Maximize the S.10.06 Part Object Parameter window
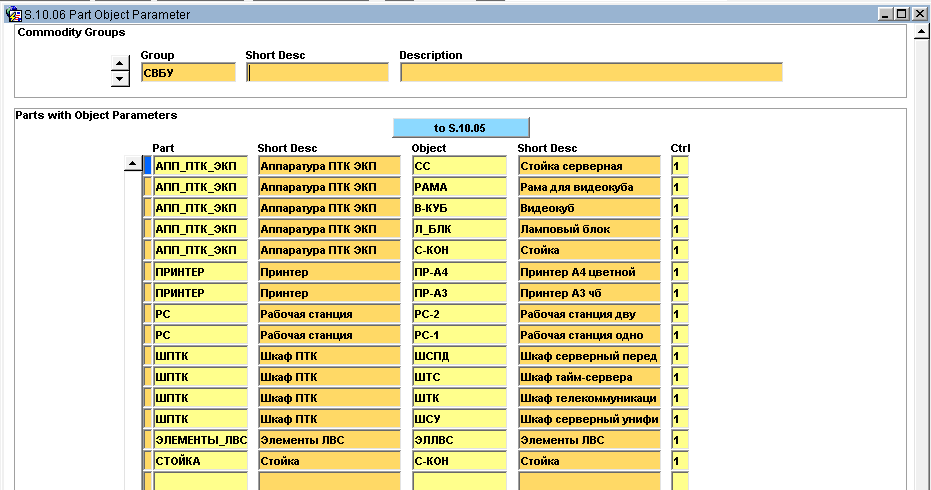 (902, 14)
